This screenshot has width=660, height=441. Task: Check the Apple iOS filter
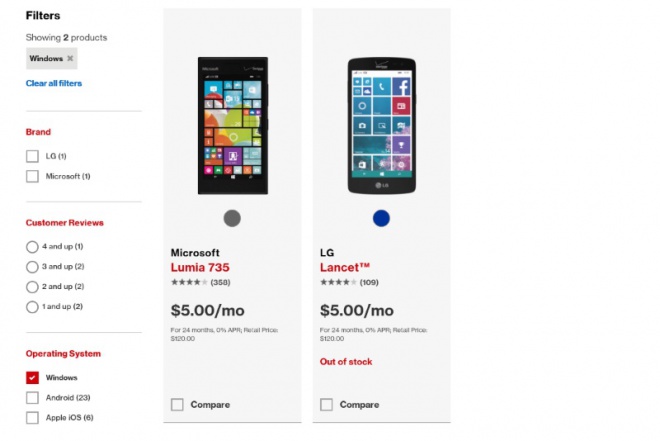33,417
